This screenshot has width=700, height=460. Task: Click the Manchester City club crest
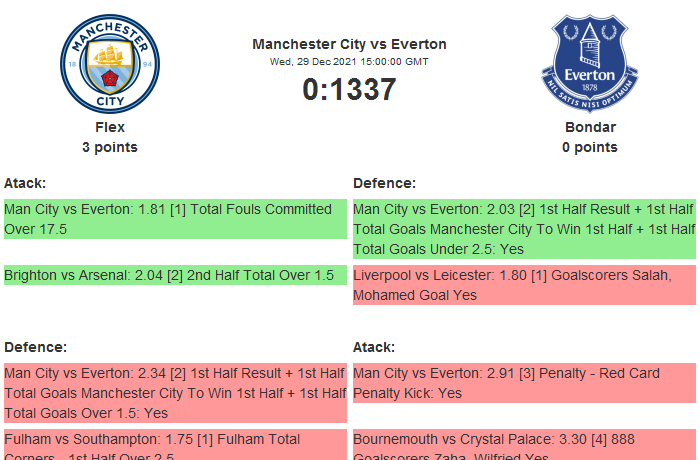point(110,62)
